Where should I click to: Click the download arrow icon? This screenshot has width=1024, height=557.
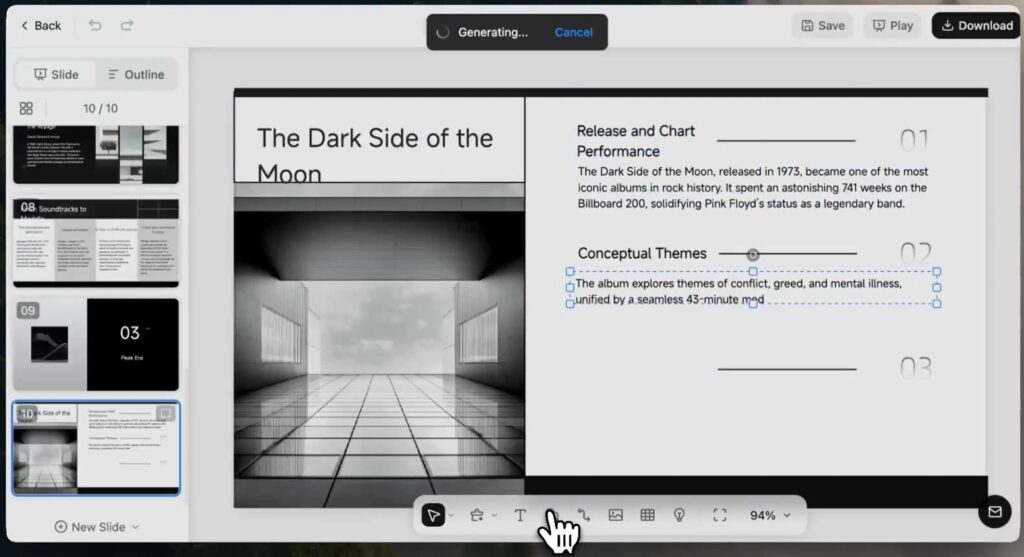coord(947,25)
